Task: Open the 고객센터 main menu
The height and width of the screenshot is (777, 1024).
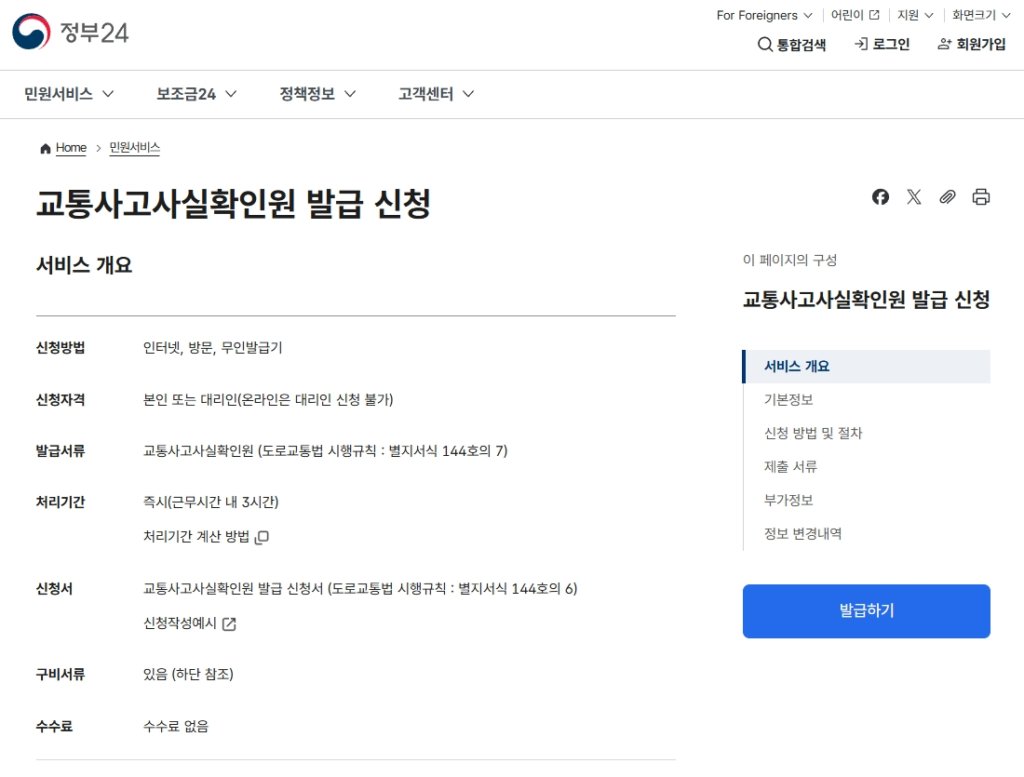Action: [436, 94]
